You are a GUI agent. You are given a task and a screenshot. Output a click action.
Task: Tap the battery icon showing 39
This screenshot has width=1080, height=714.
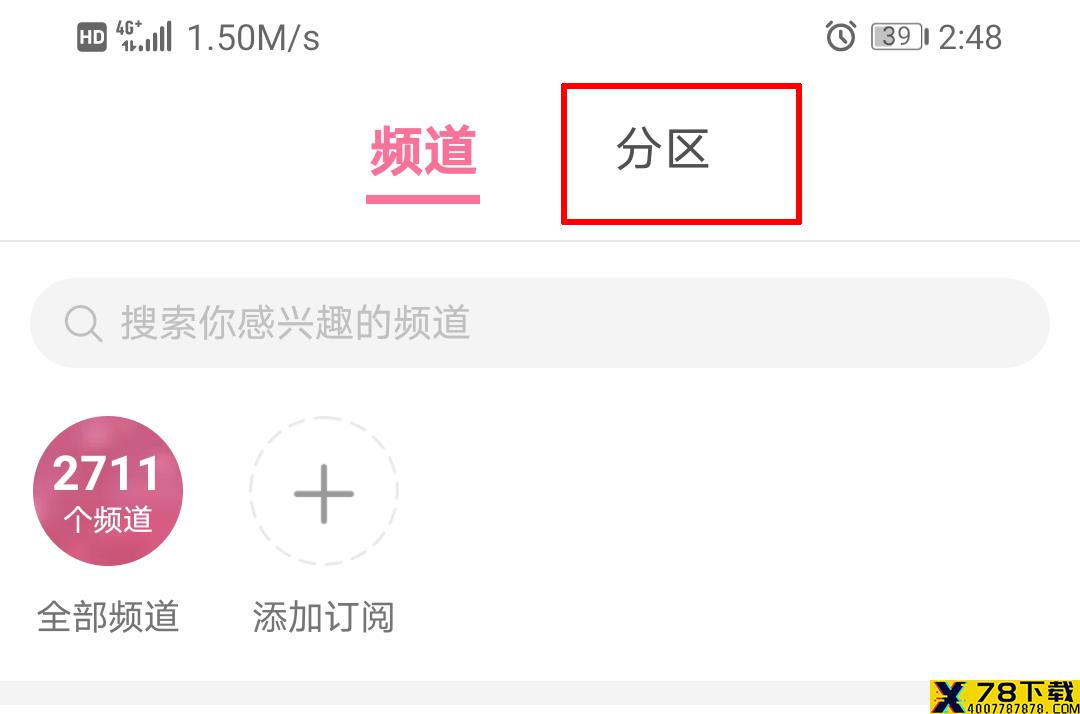click(899, 36)
